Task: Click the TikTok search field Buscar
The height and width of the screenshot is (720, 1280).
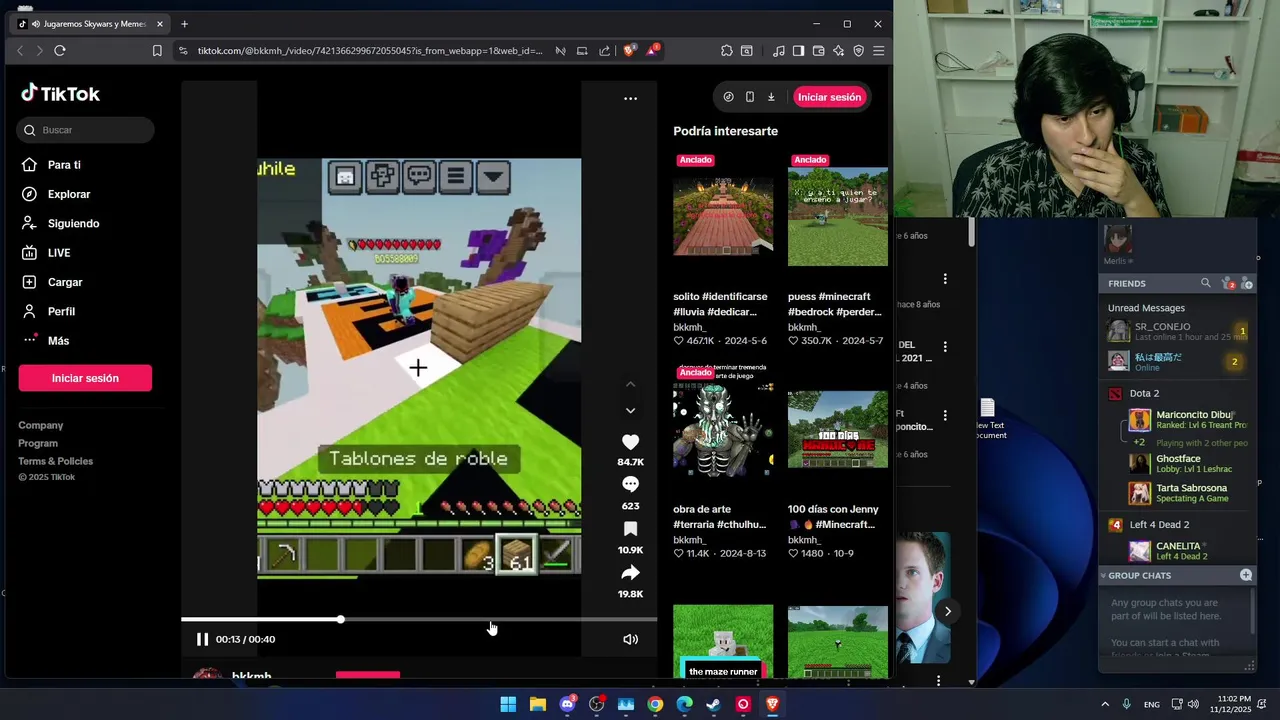Action: (85, 130)
